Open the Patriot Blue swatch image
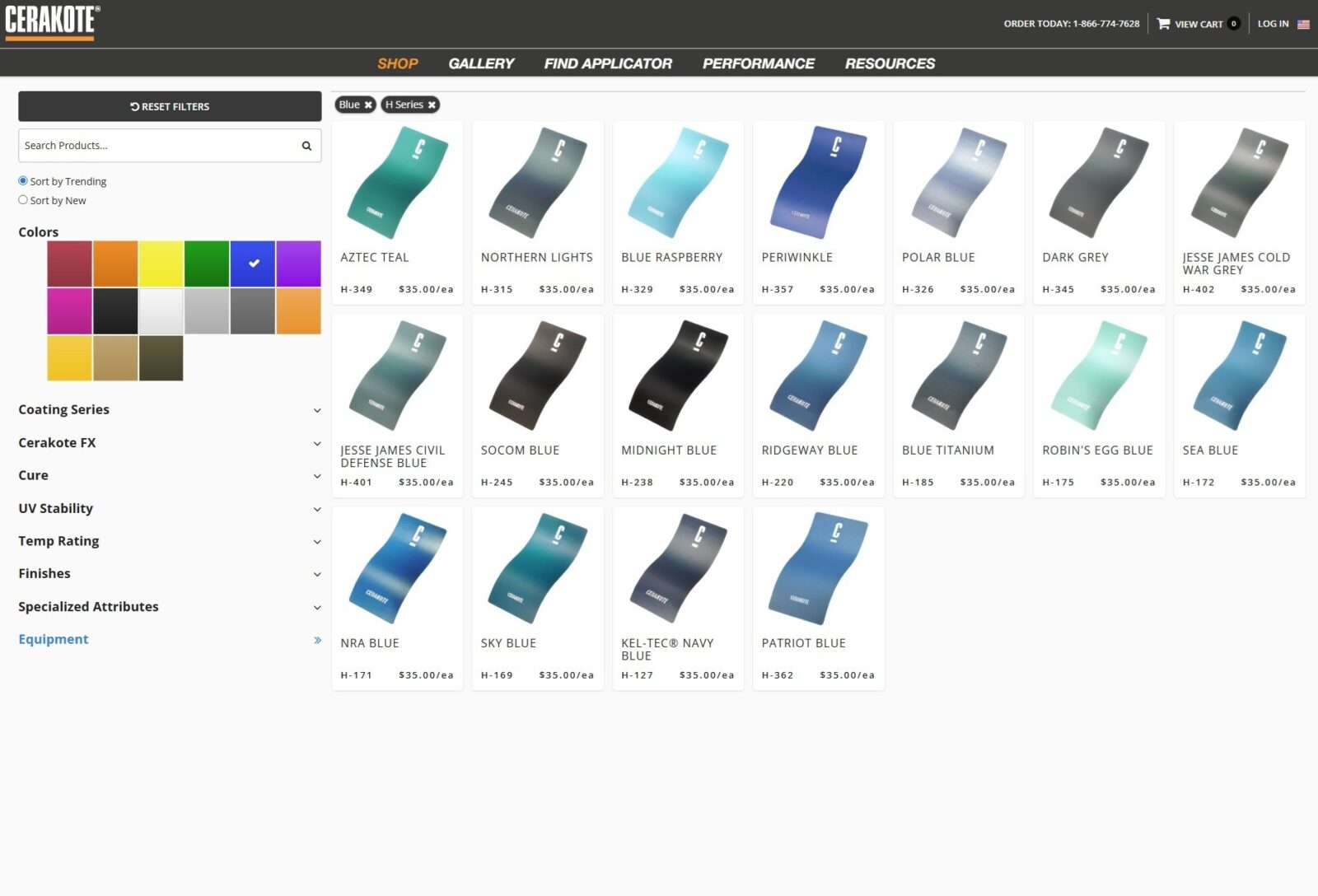1318x896 pixels. [x=819, y=568]
